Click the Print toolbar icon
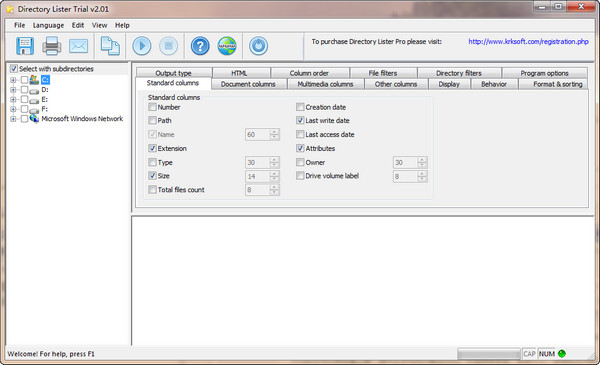The height and width of the screenshot is (365, 600). [52, 46]
